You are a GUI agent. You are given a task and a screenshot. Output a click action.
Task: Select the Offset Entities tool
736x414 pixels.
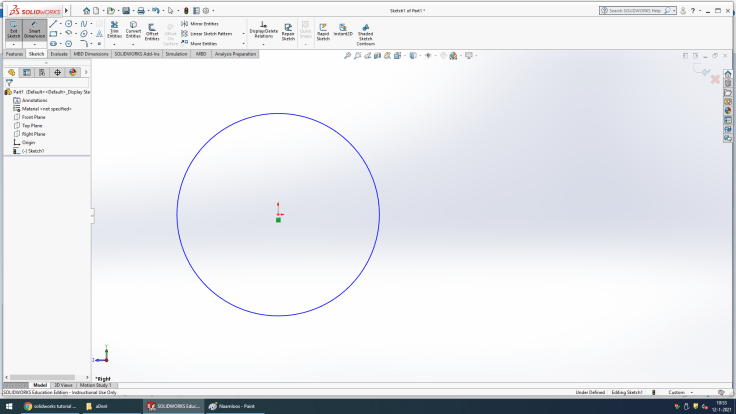(x=152, y=32)
